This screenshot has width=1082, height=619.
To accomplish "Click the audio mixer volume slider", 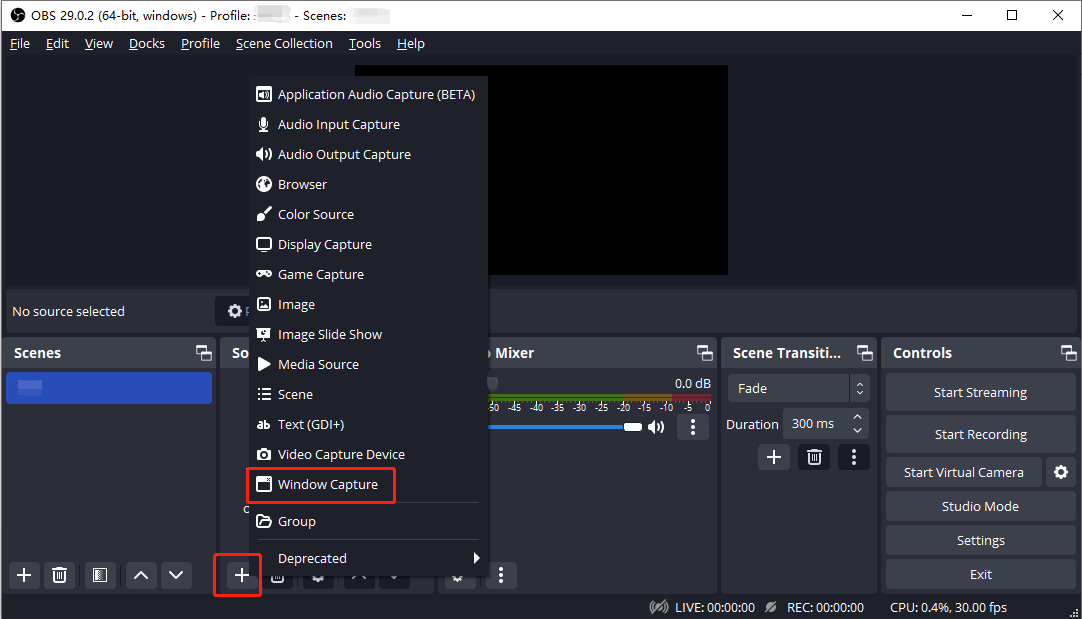I will 565,427.
